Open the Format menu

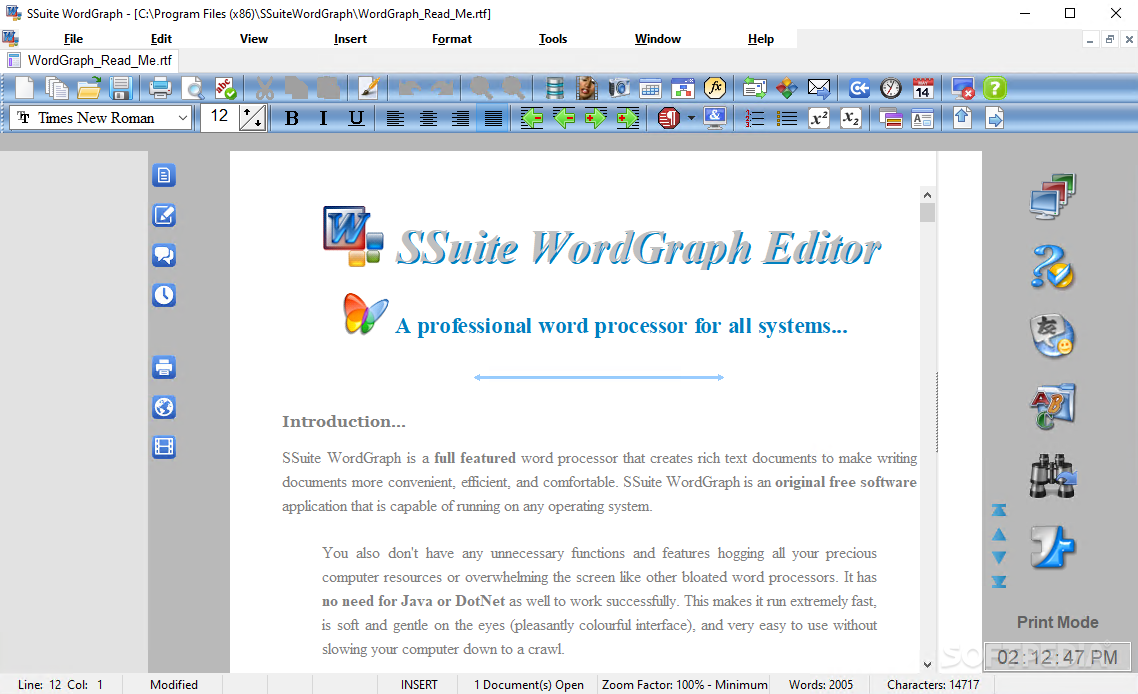coord(451,39)
